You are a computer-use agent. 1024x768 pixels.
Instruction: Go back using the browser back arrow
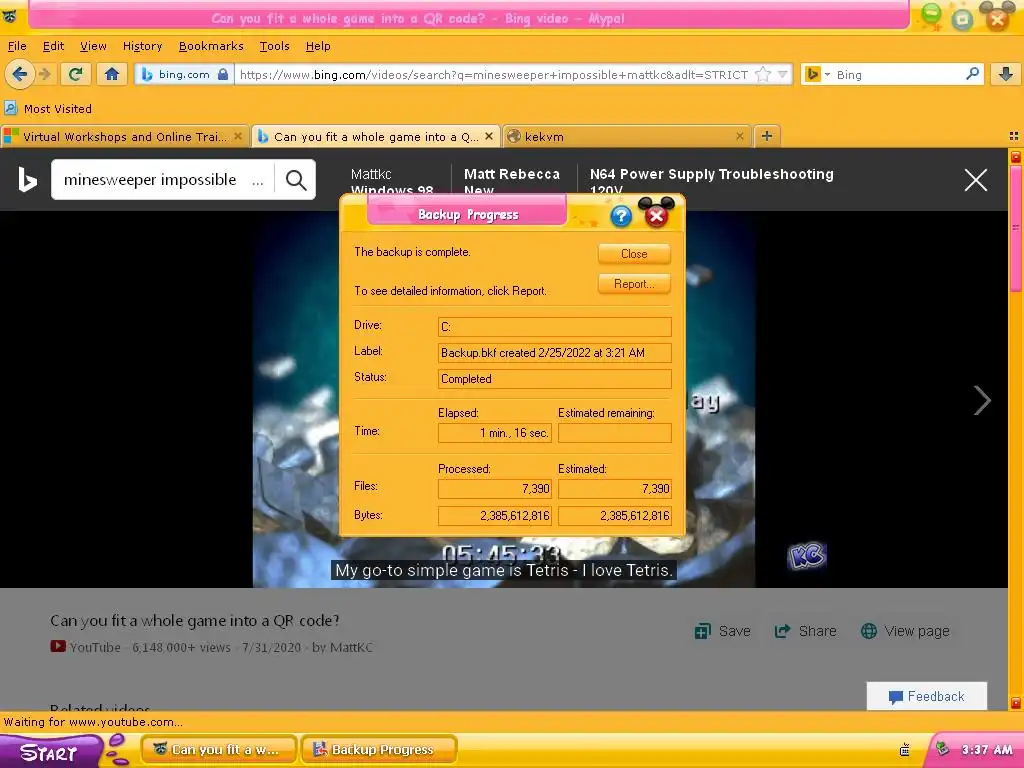(x=20, y=74)
